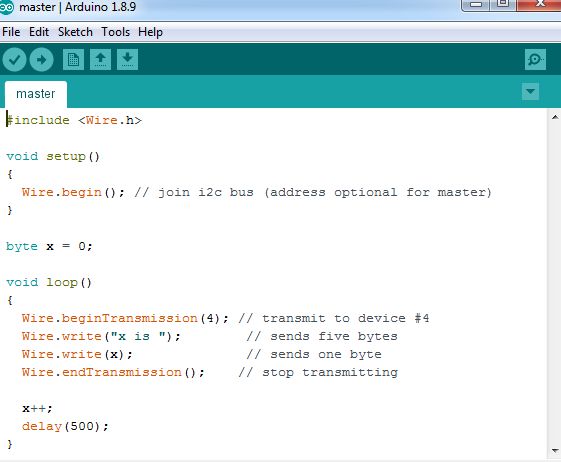Click the 'x++;' line

click(37, 408)
